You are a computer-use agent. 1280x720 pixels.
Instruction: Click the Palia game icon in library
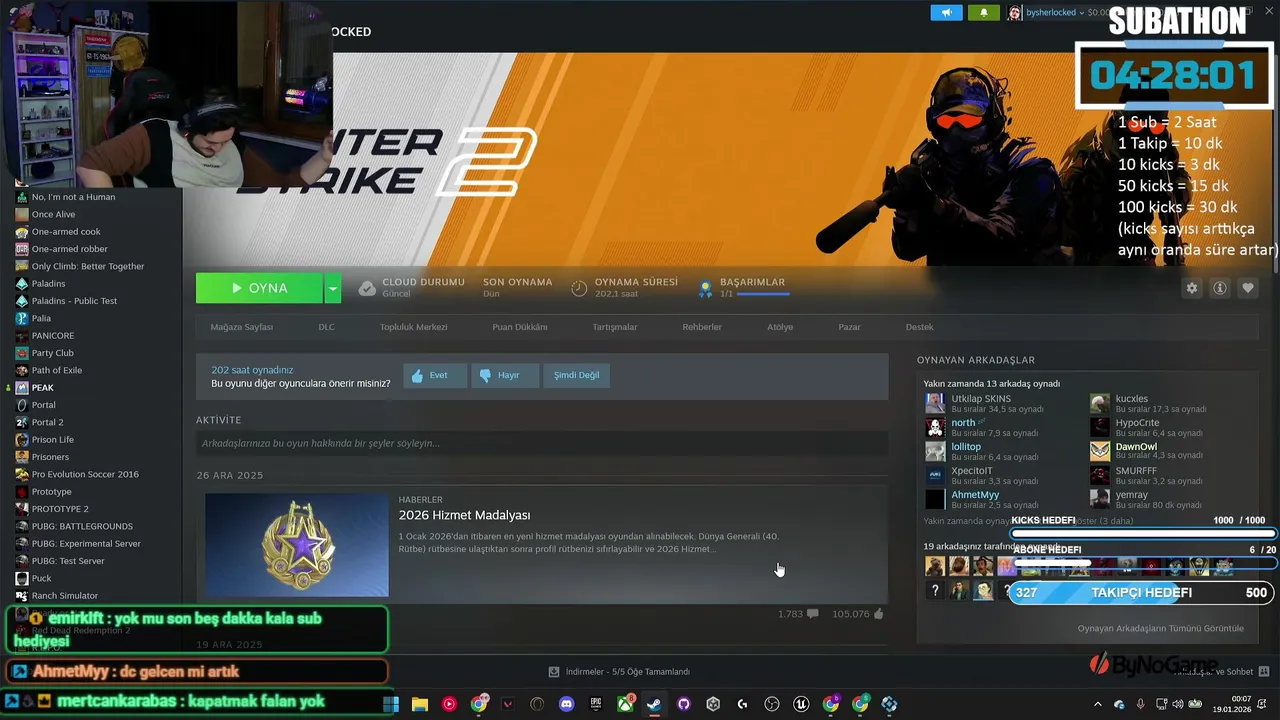22,318
